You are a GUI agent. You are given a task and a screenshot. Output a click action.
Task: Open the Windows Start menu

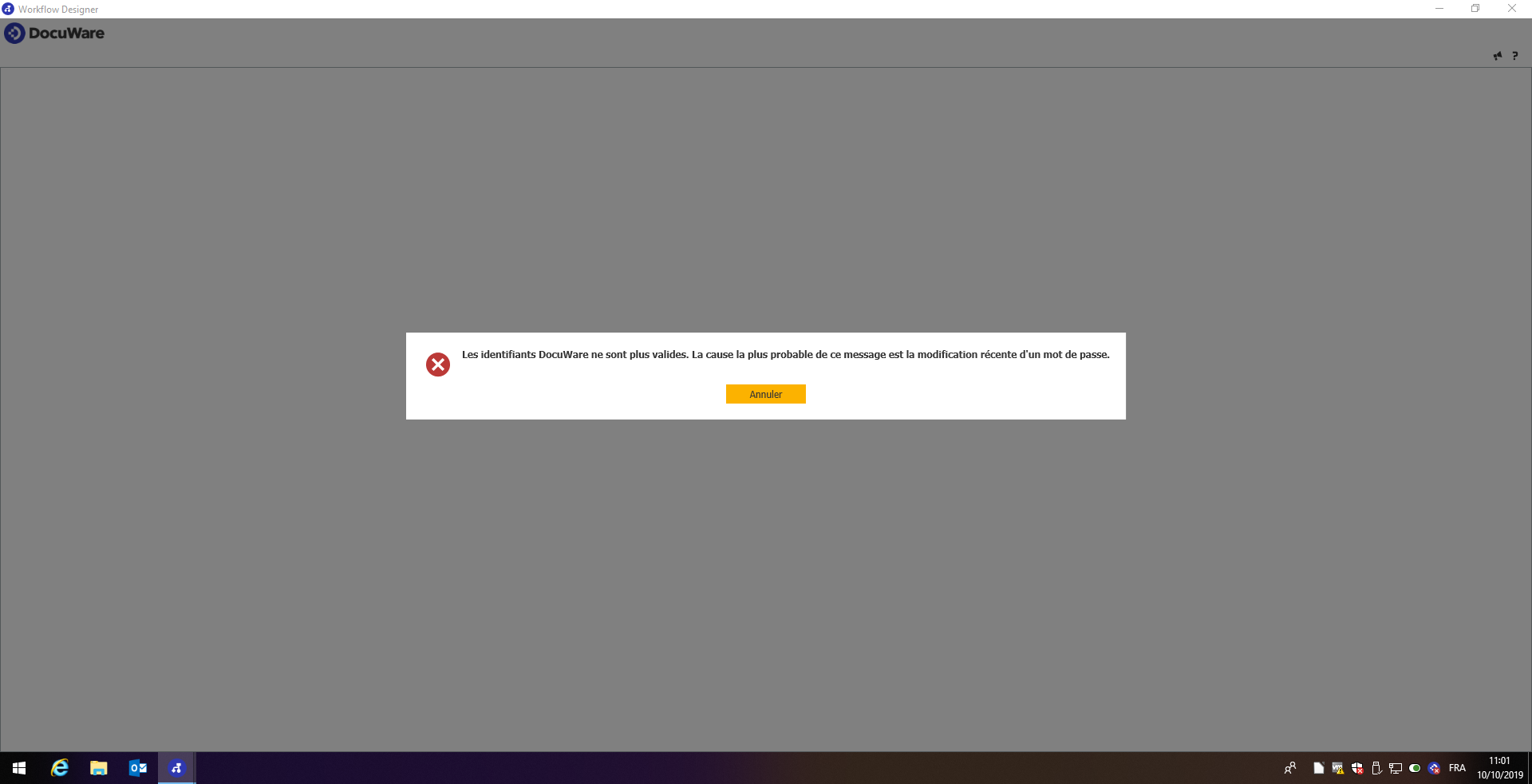click(x=19, y=768)
